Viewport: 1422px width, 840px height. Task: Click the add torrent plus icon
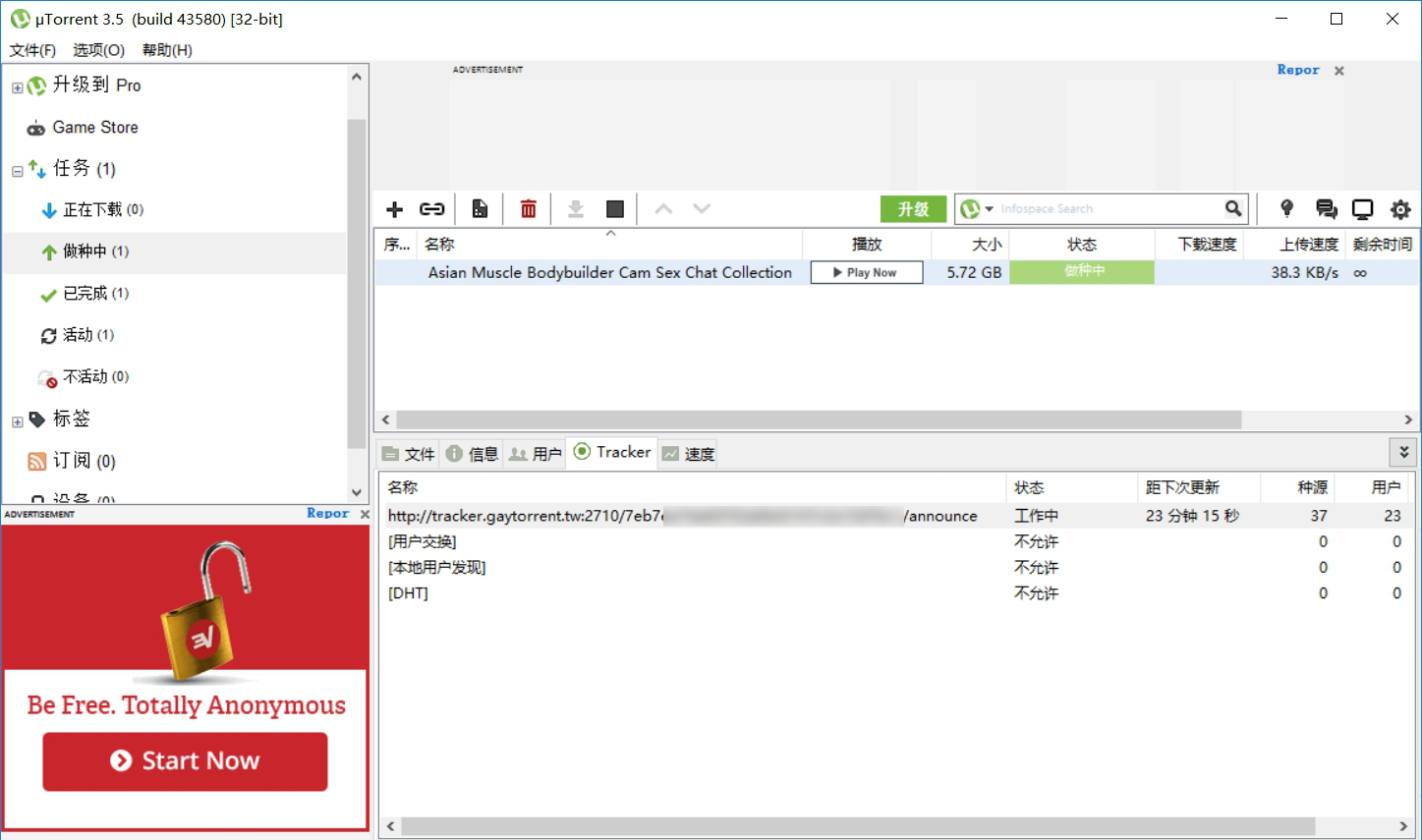click(x=395, y=209)
